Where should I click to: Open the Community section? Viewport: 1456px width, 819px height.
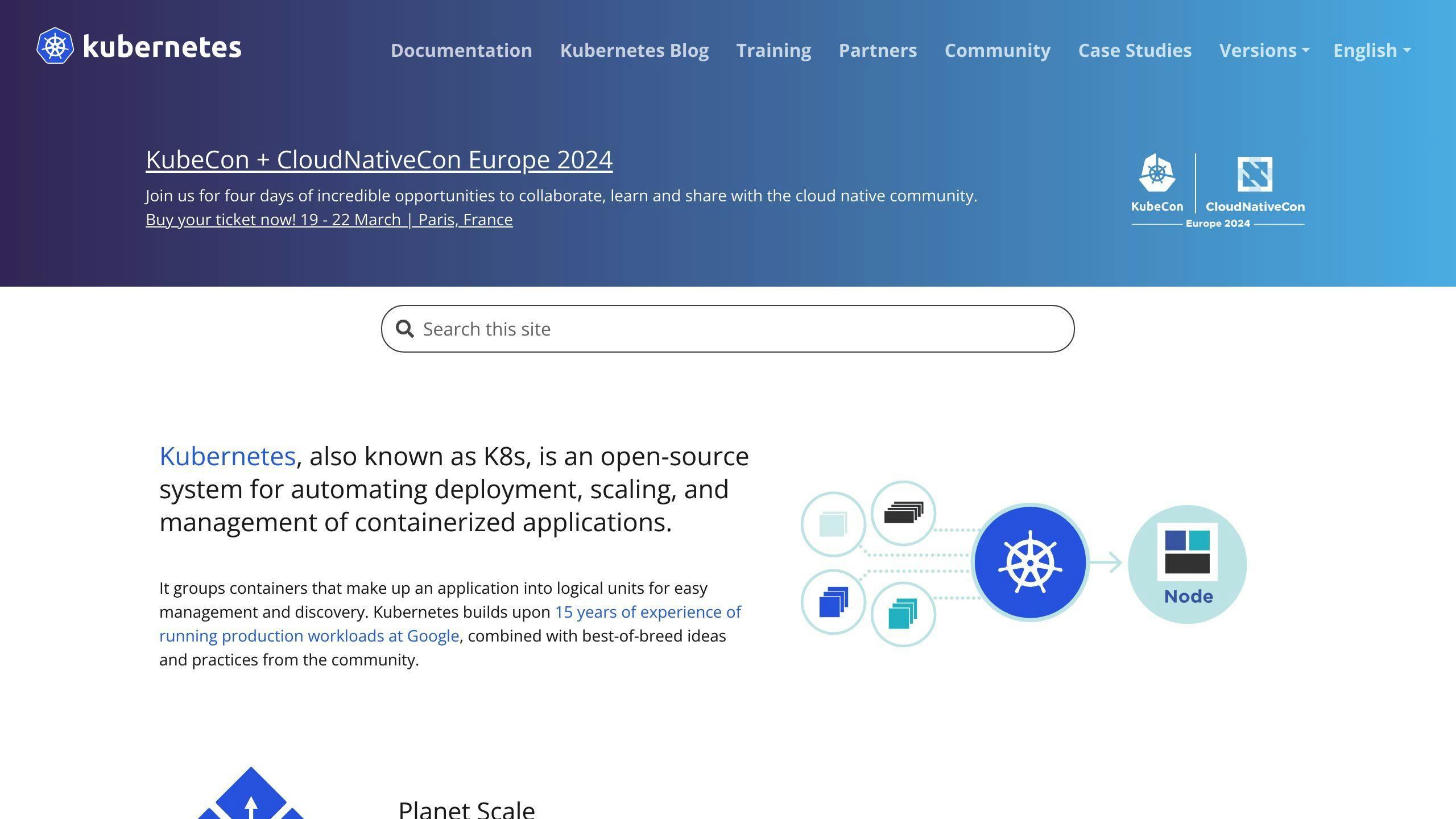coord(998,51)
